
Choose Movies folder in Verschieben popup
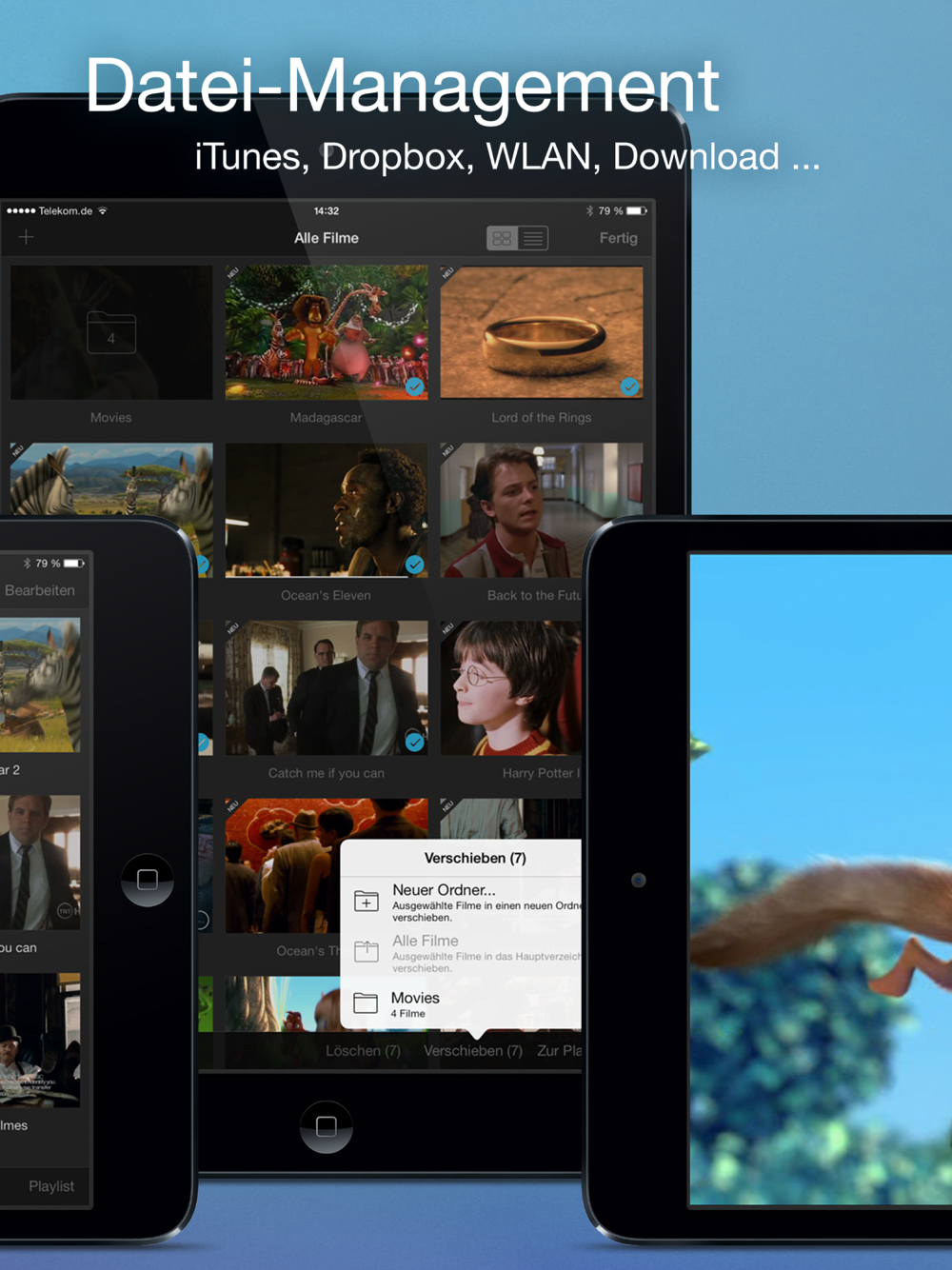tap(462, 1003)
